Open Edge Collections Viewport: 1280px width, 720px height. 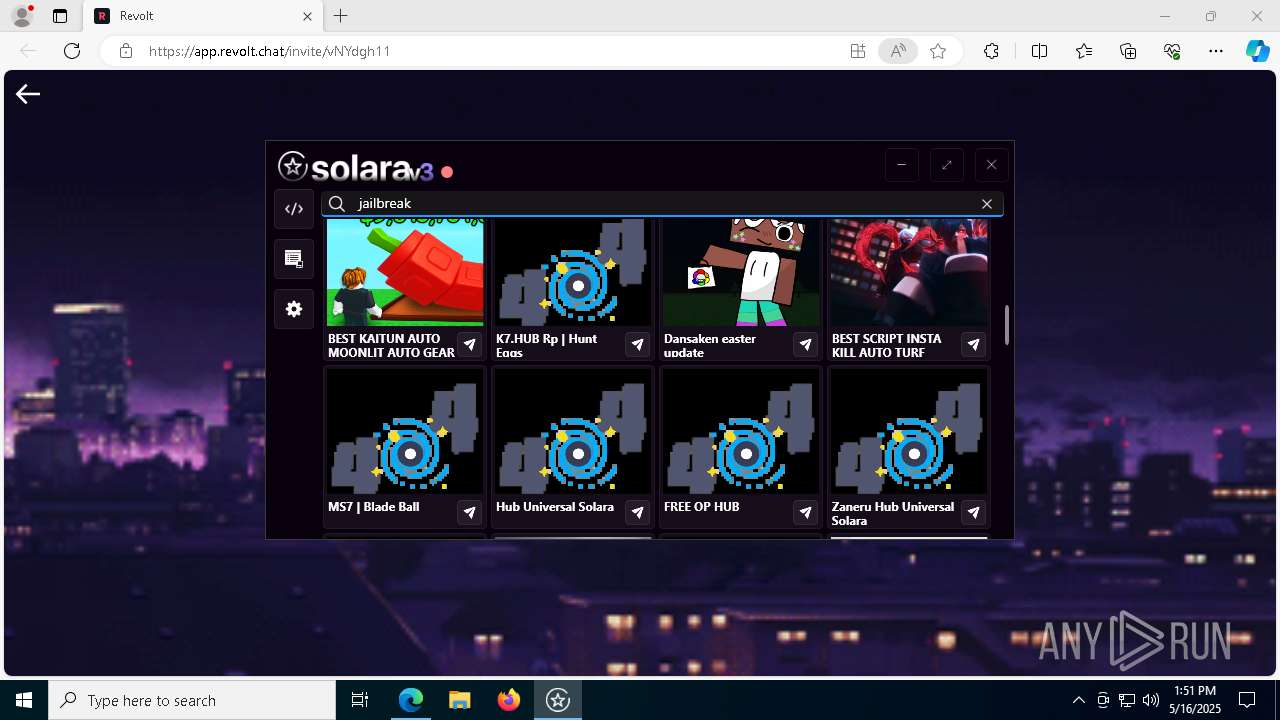click(1128, 51)
